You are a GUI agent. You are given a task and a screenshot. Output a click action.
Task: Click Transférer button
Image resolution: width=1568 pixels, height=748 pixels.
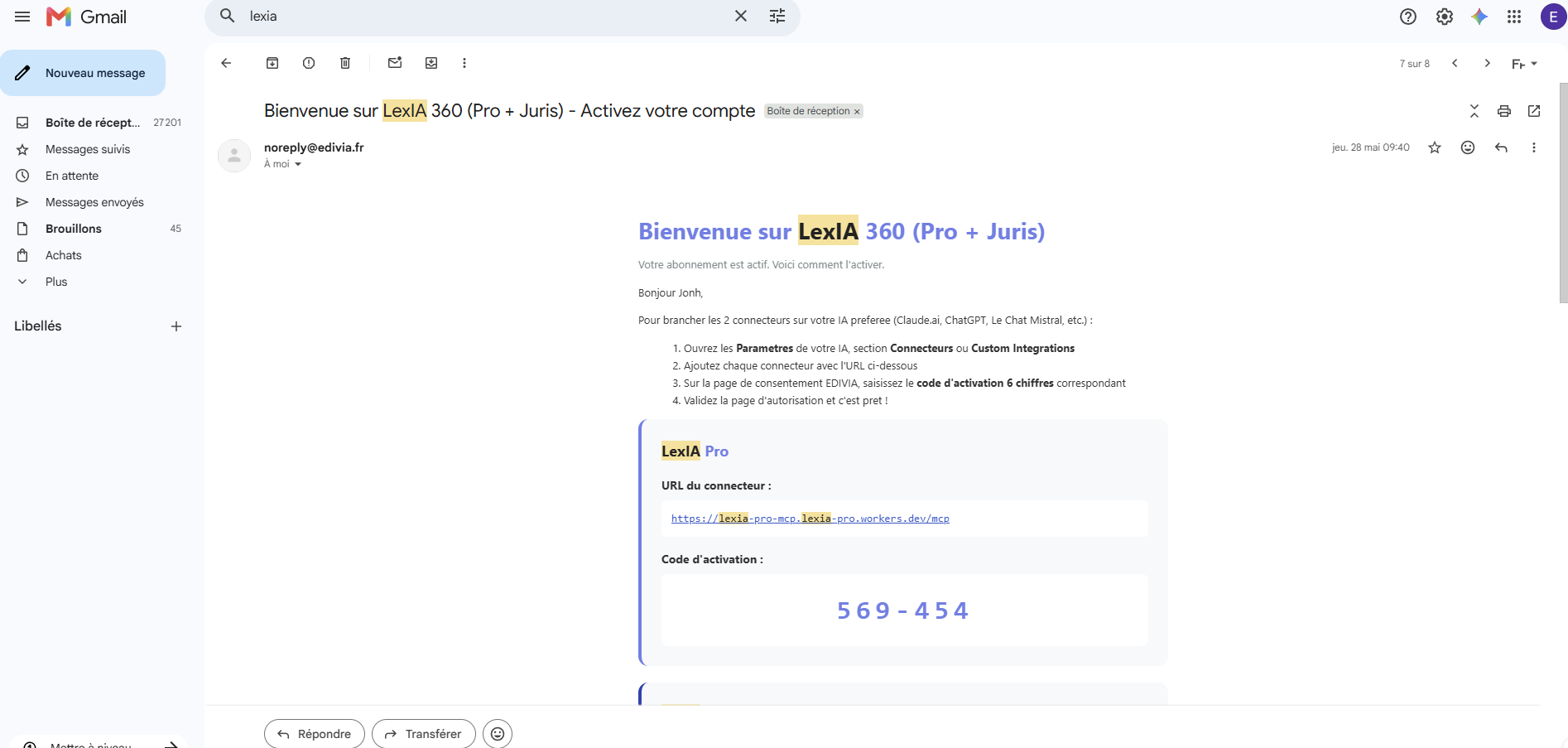[424, 734]
